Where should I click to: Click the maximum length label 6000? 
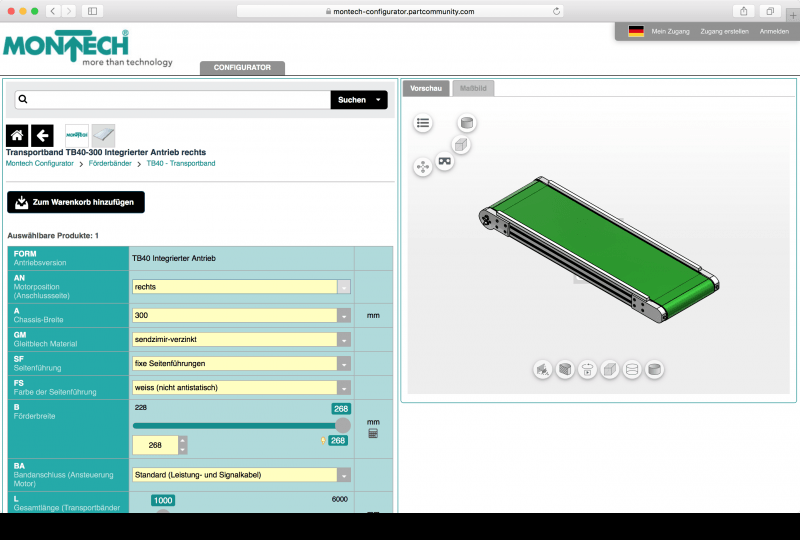(x=340, y=499)
